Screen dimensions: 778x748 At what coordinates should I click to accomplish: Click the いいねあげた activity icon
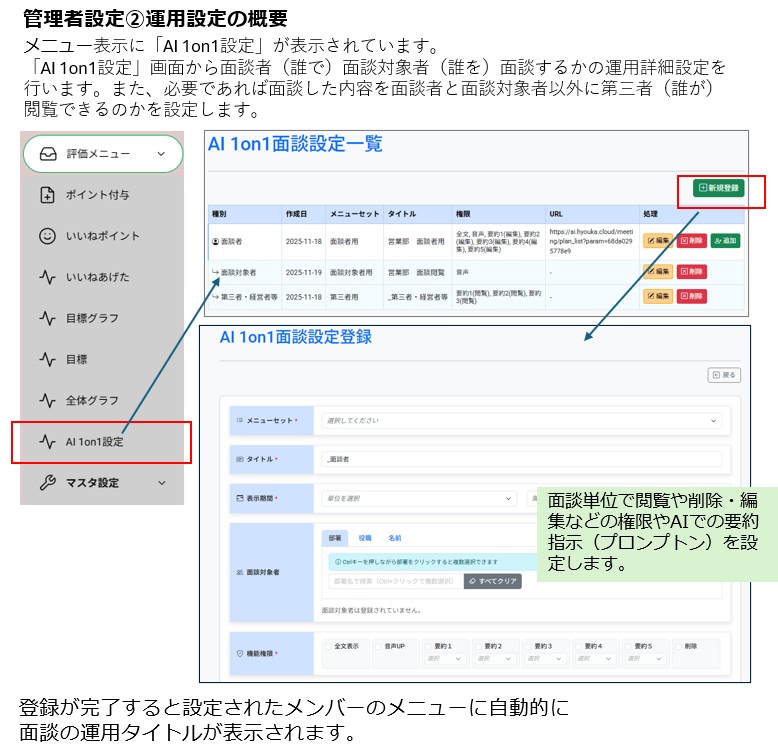click(47, 277)
